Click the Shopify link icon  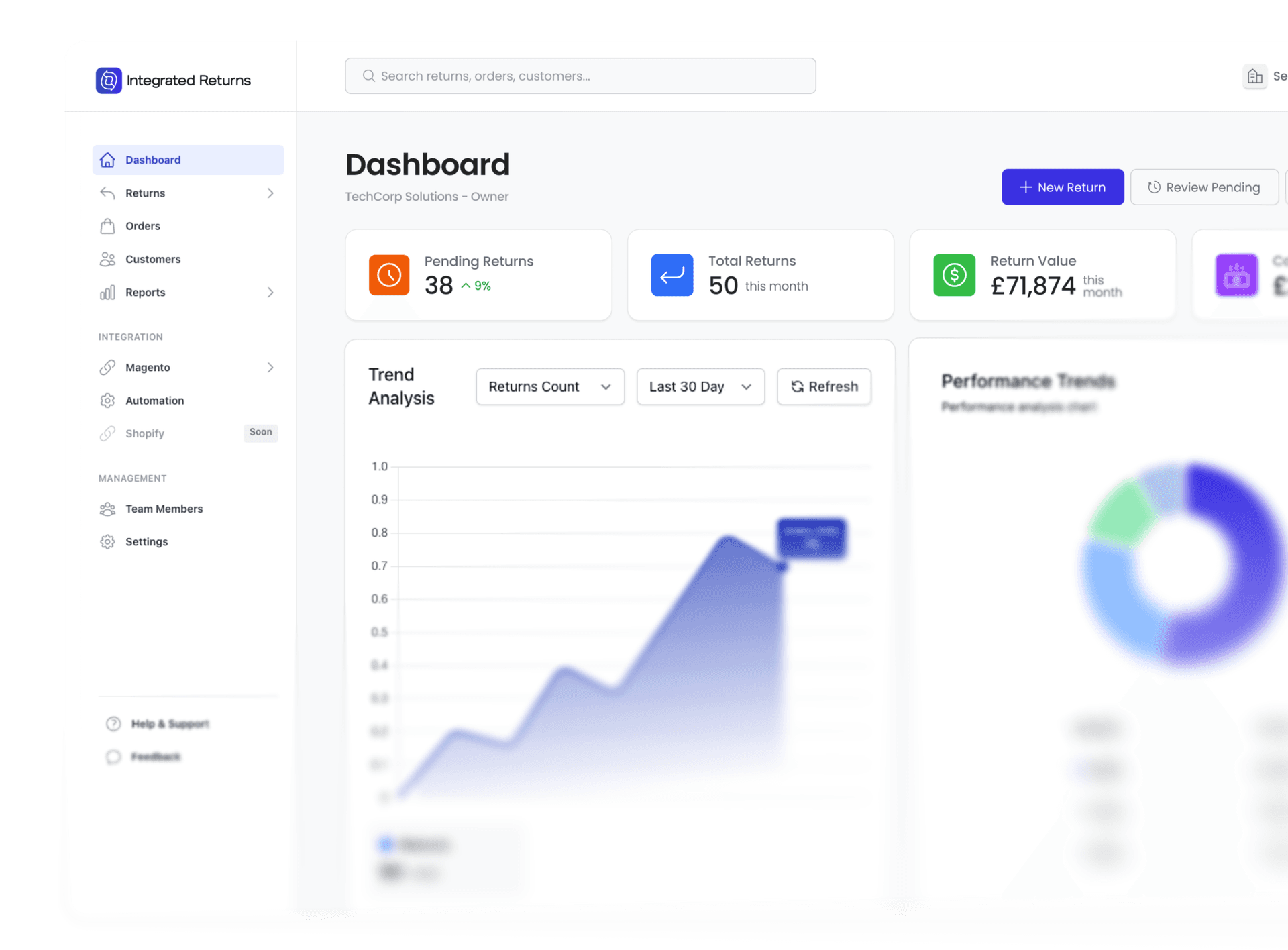[x=107, y=433]
